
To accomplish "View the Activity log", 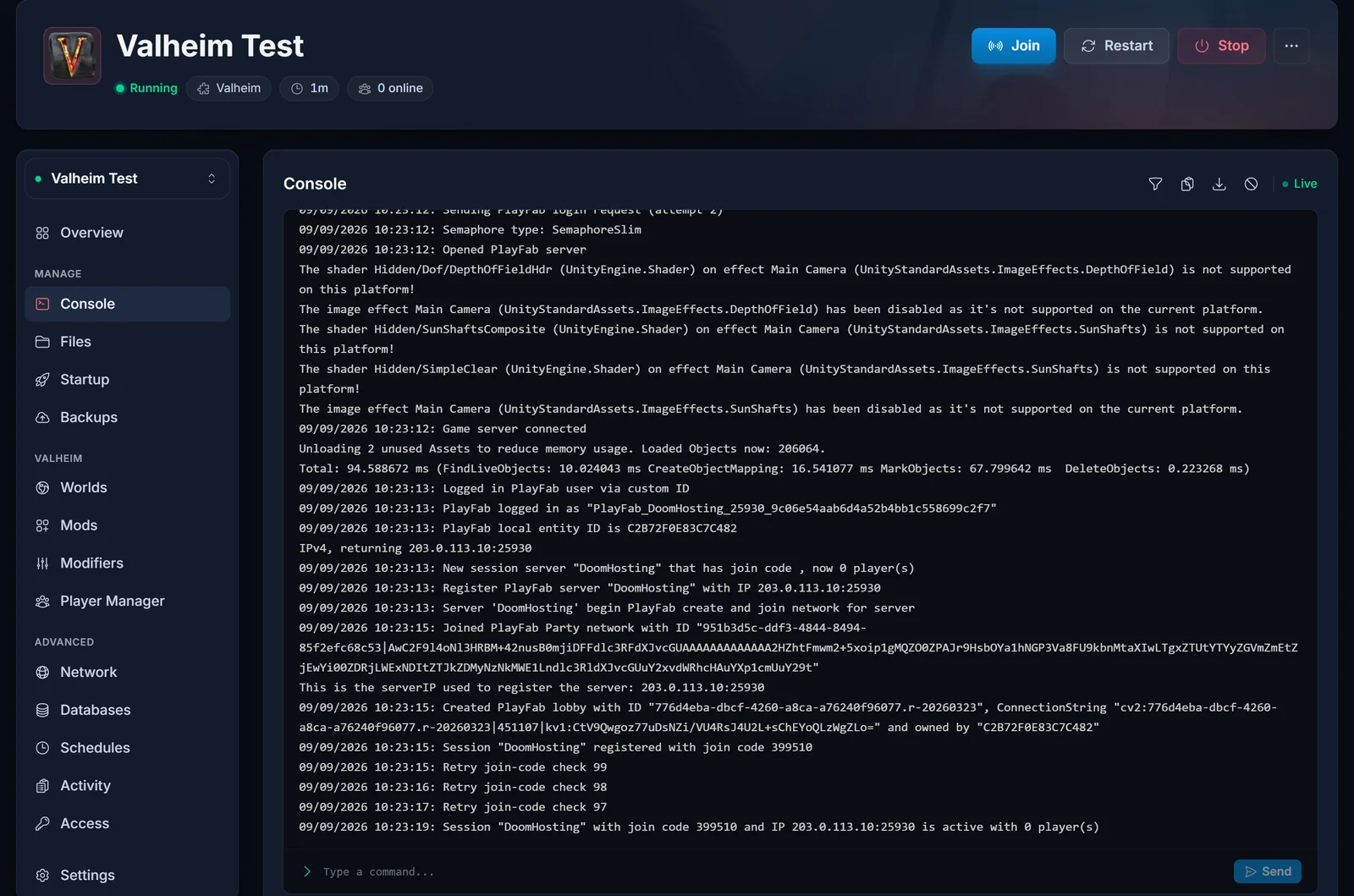I will coord(127,786).
